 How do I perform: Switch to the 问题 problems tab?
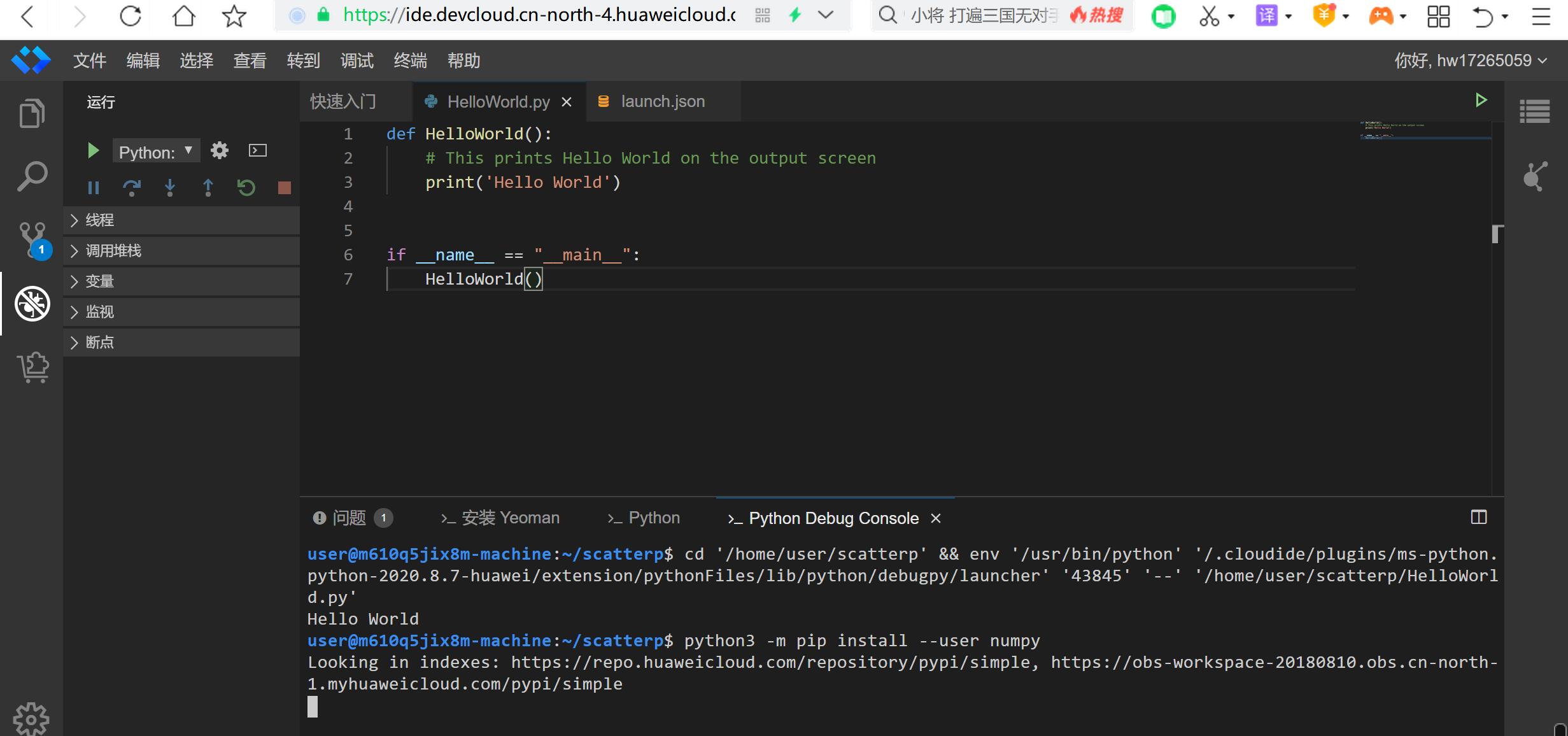click(x=349, y=518)
